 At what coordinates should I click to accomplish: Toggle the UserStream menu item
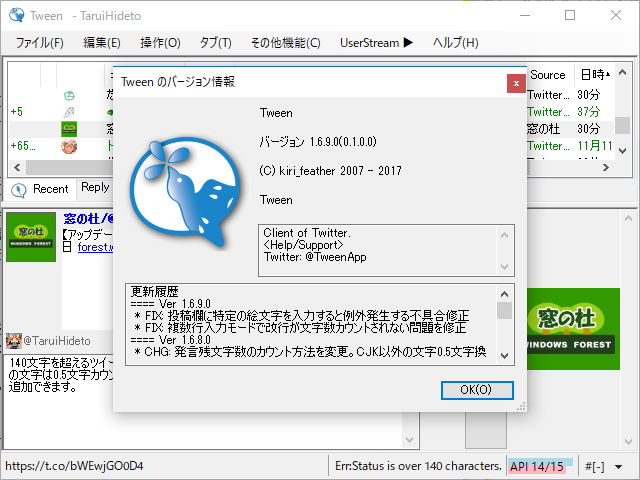[376, 42]
